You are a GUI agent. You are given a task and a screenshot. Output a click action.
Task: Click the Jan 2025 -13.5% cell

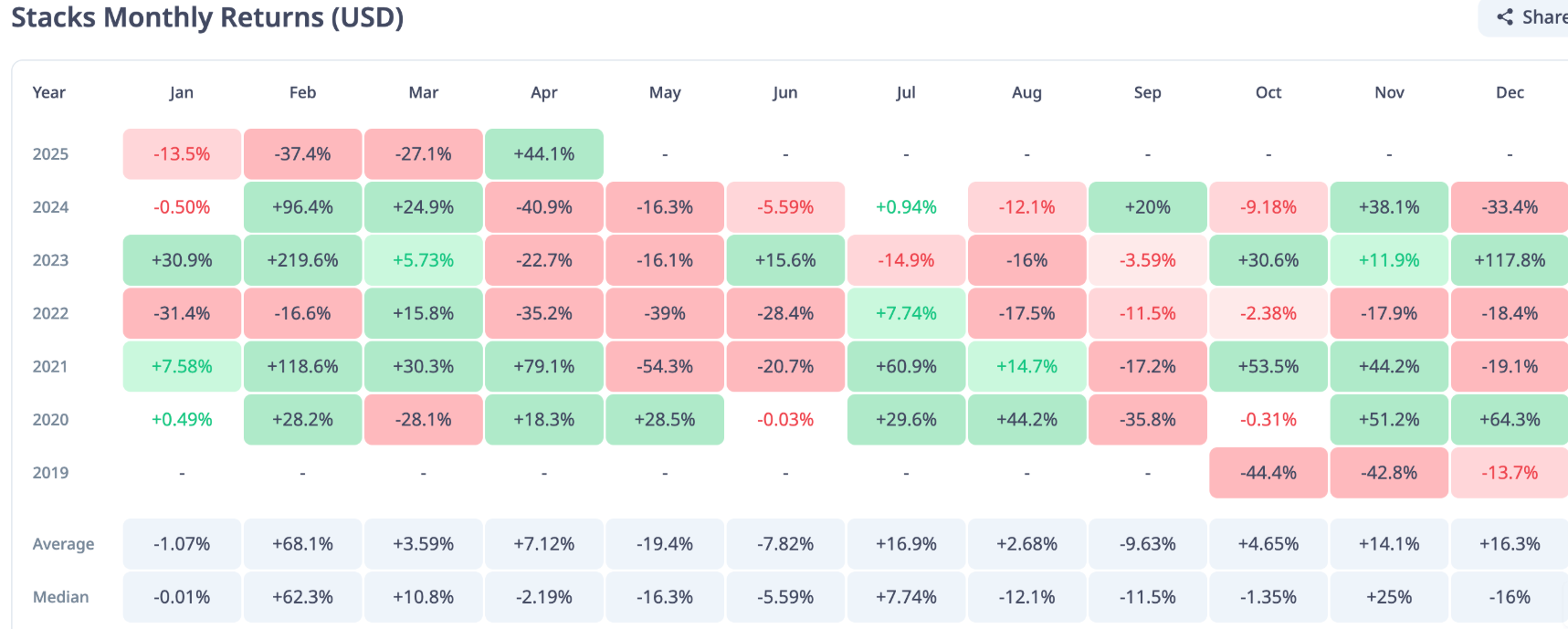(x=182, y=154)
